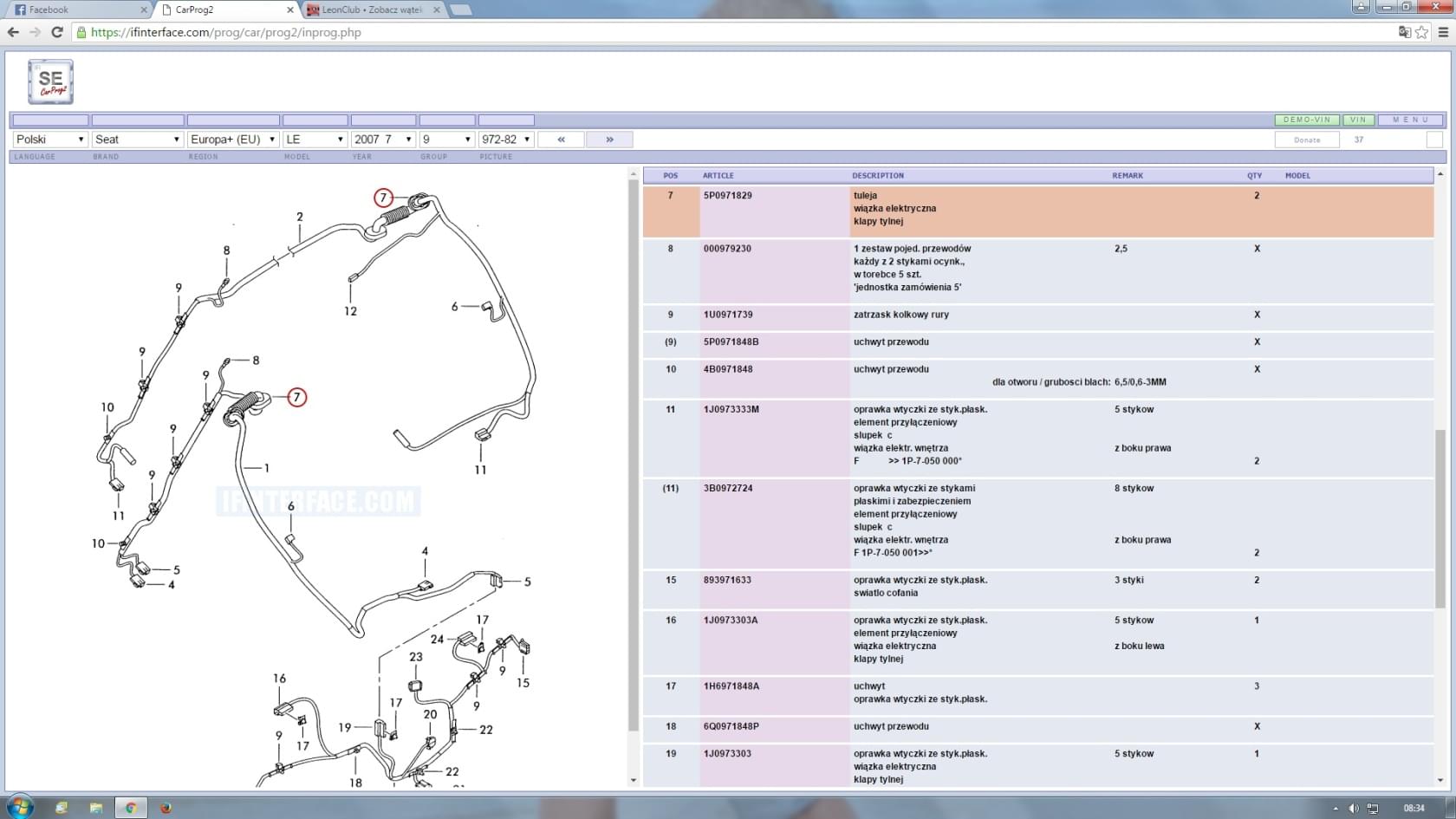Click the parts table scroll up arrow
Screen dimensions: 1456x819
(x=1440, y=174)
